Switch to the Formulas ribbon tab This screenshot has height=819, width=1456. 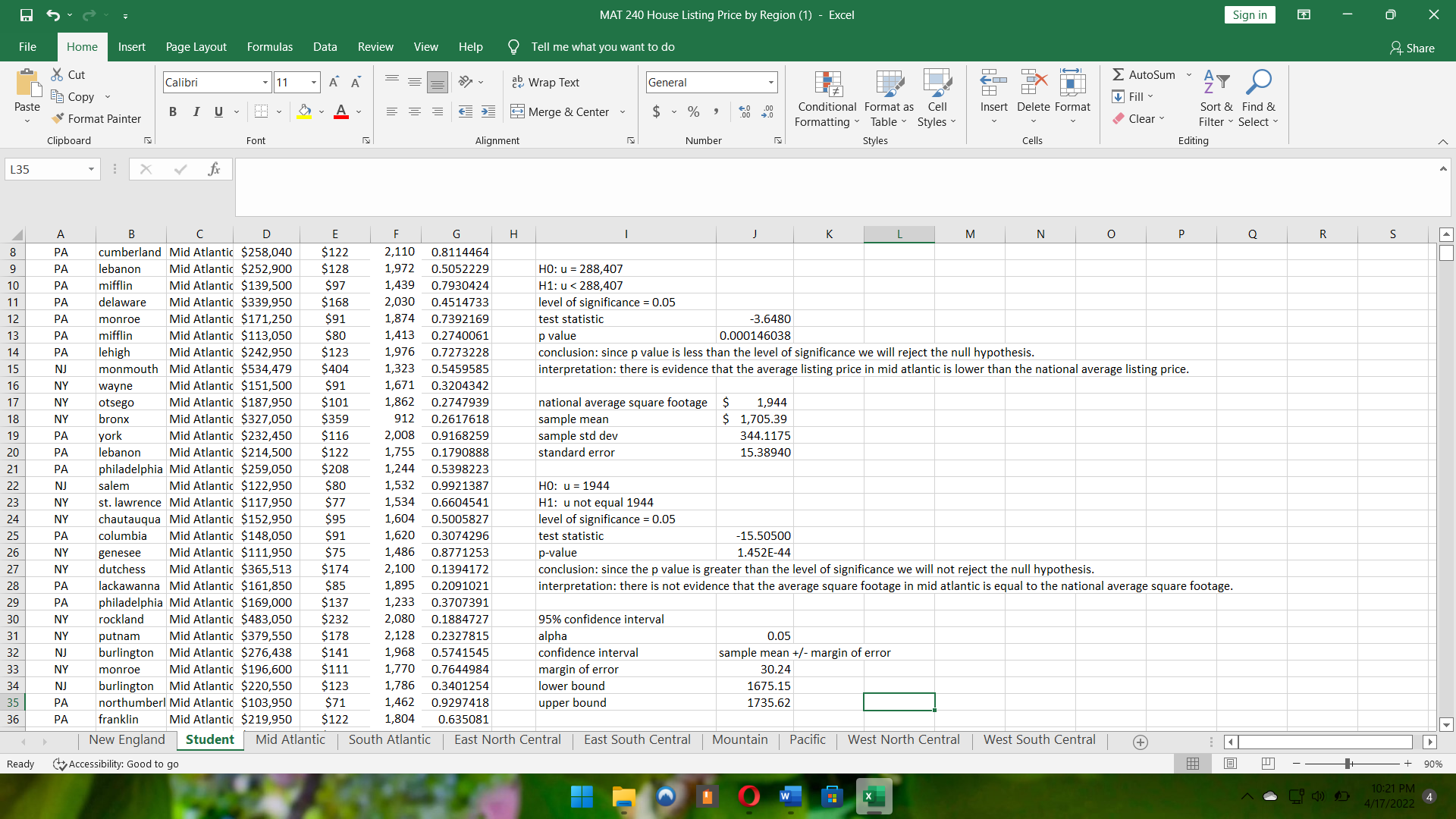(x=269, y=47)
